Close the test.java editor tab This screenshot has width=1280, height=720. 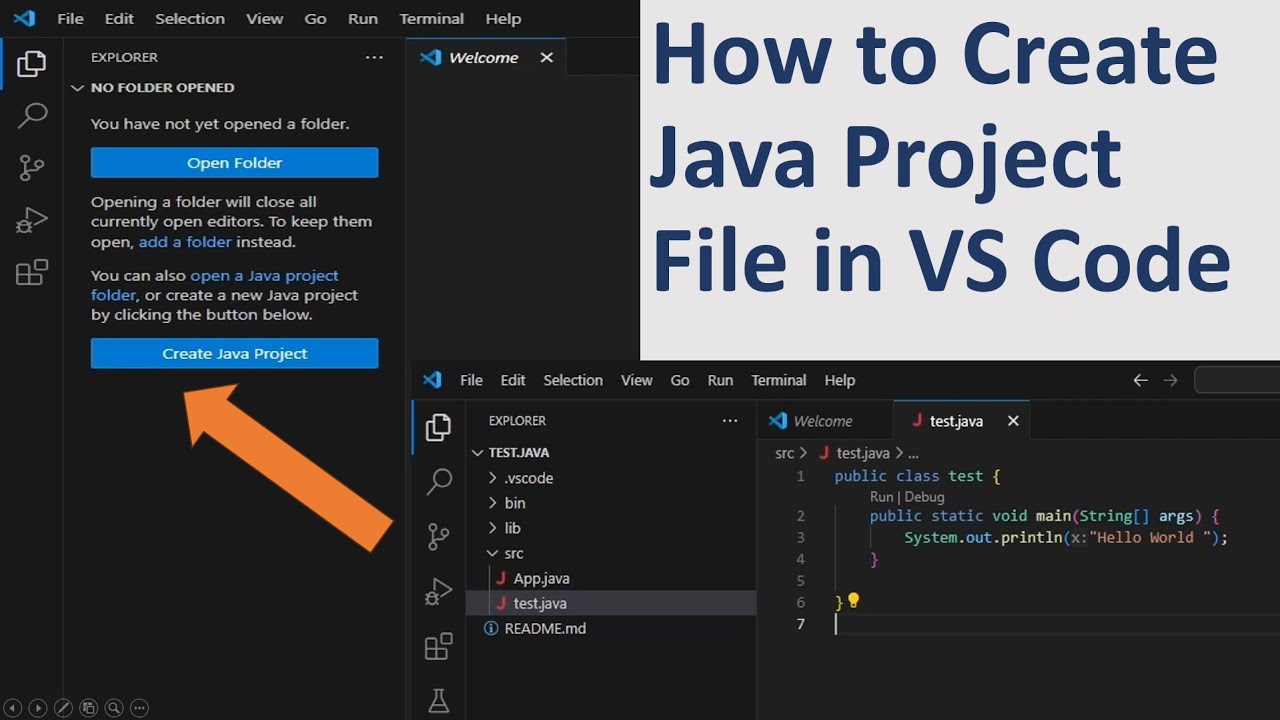1013,421
